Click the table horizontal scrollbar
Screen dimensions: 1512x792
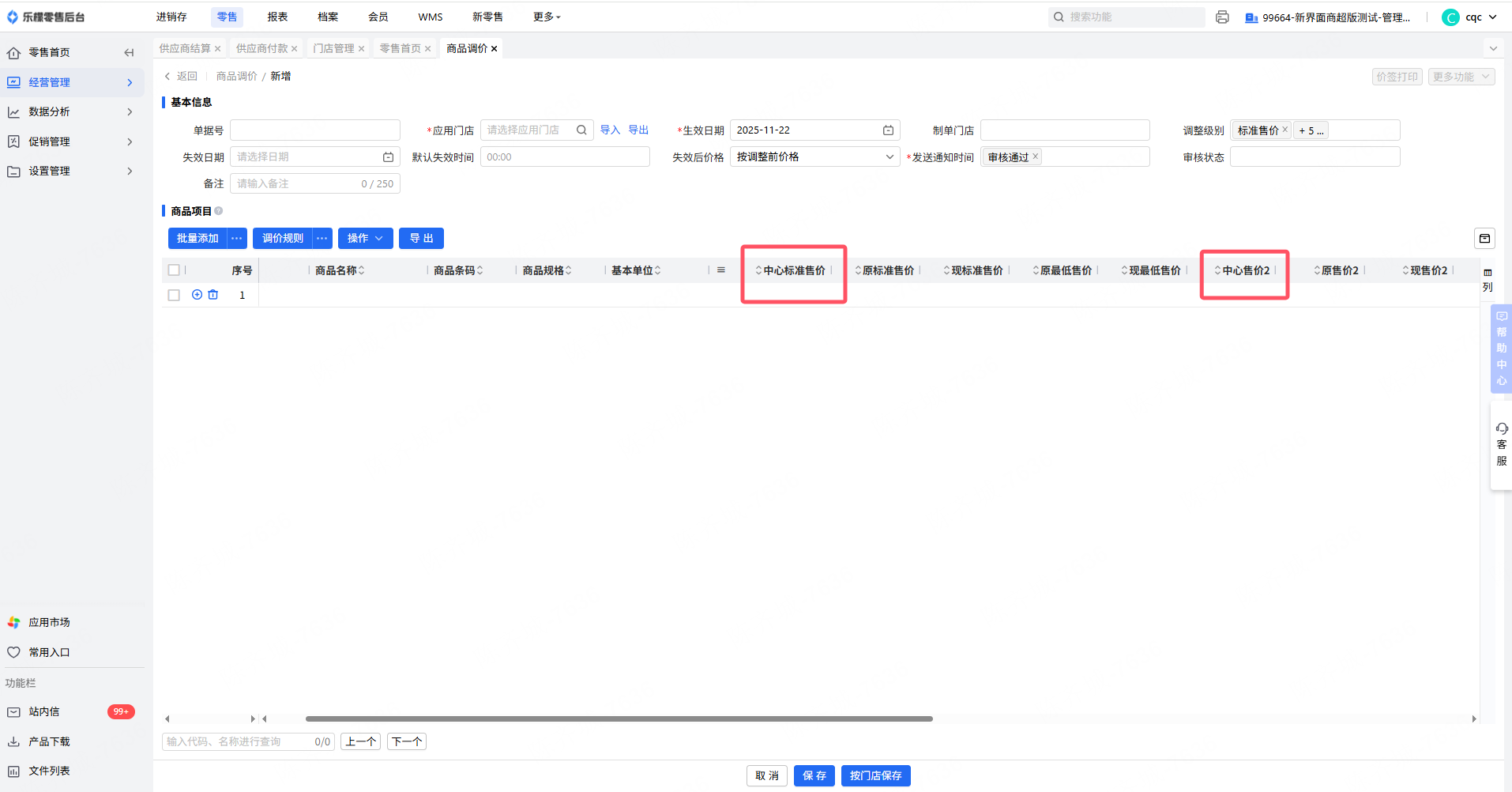[x=619, y=719]
